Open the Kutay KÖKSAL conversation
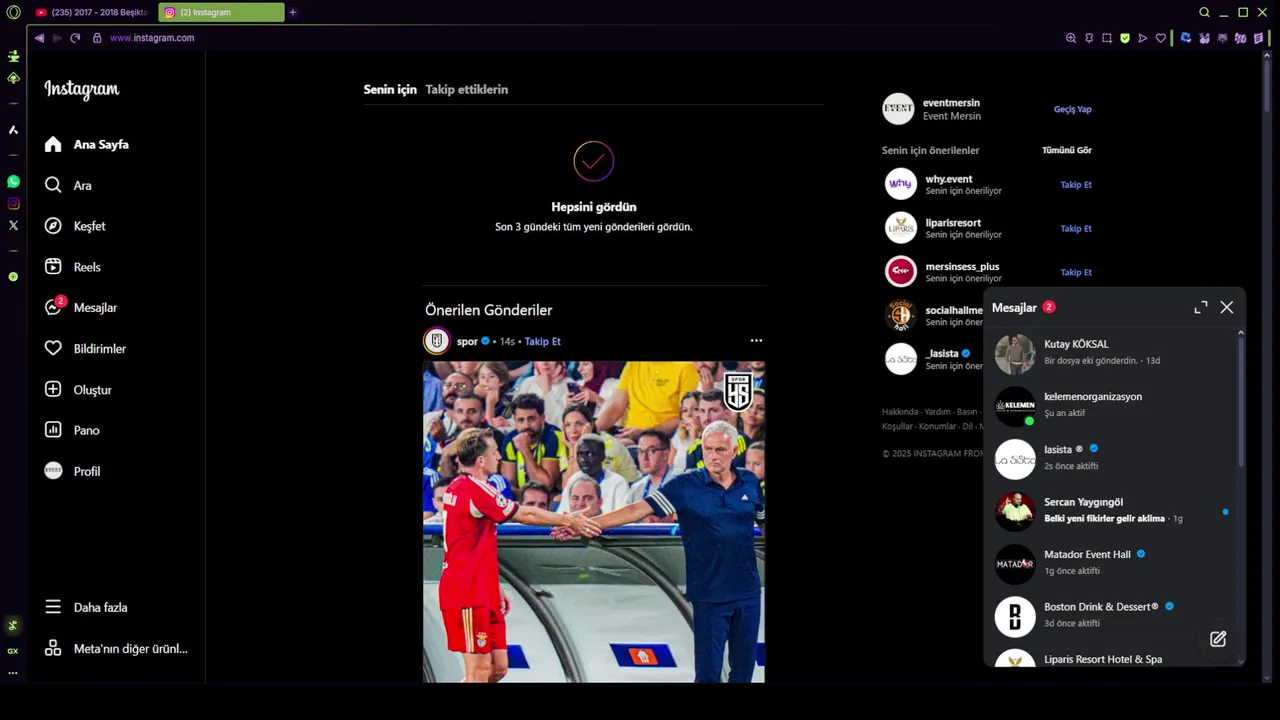 tap(1110, 352)
